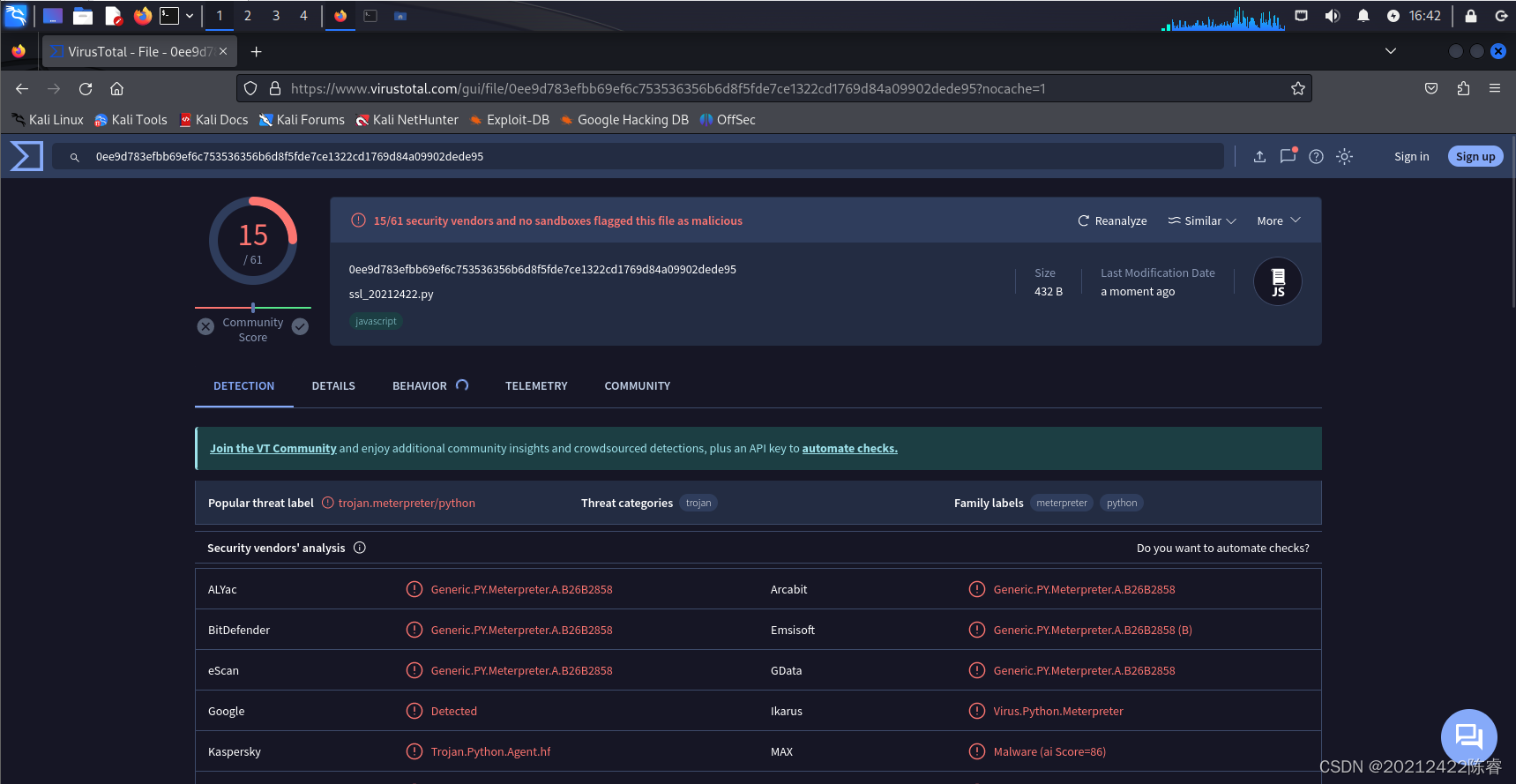Open the file manager in taskbar
This screenshot has width=1516, height=784.
(83, 15)
